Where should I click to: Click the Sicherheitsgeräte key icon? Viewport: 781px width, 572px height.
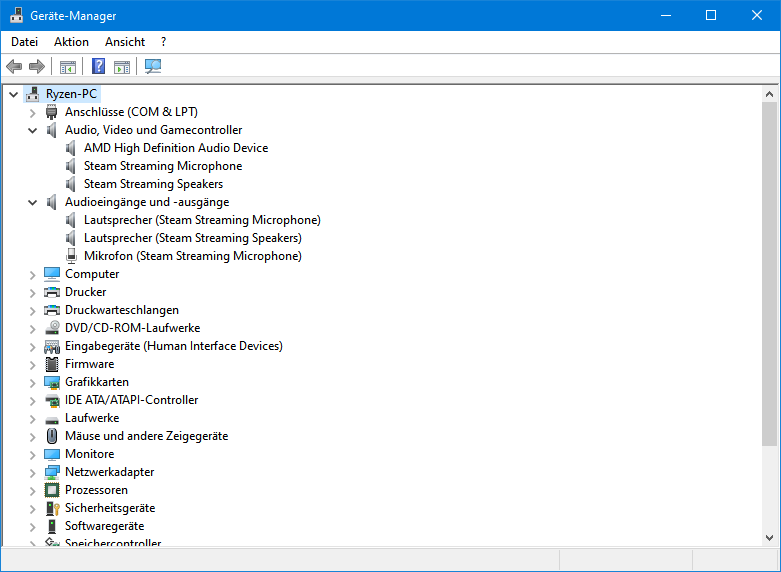click(52, 508)
